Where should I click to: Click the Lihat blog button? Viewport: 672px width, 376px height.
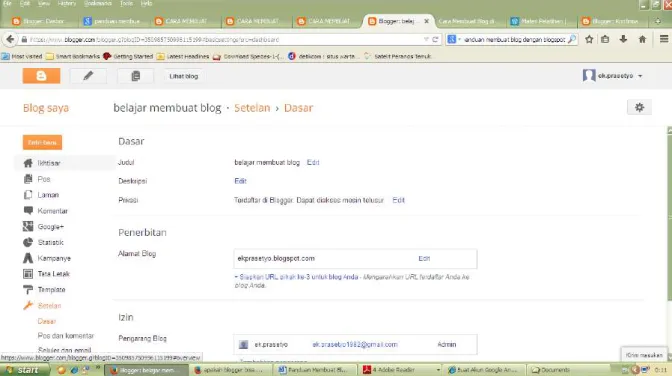tap(183, 76)
